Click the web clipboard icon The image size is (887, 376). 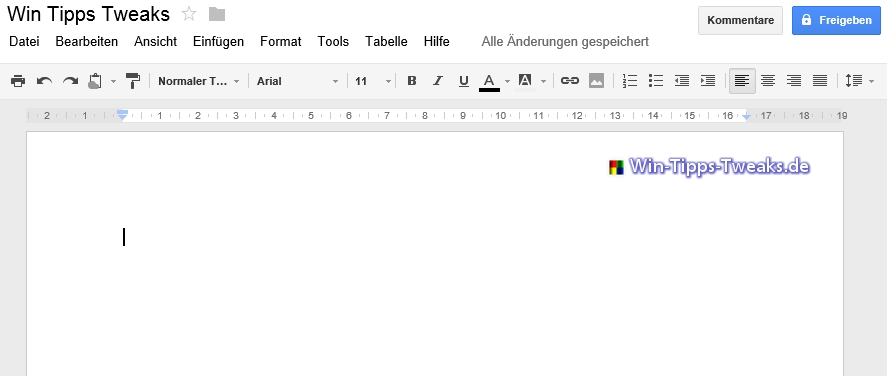coord(95,81)
